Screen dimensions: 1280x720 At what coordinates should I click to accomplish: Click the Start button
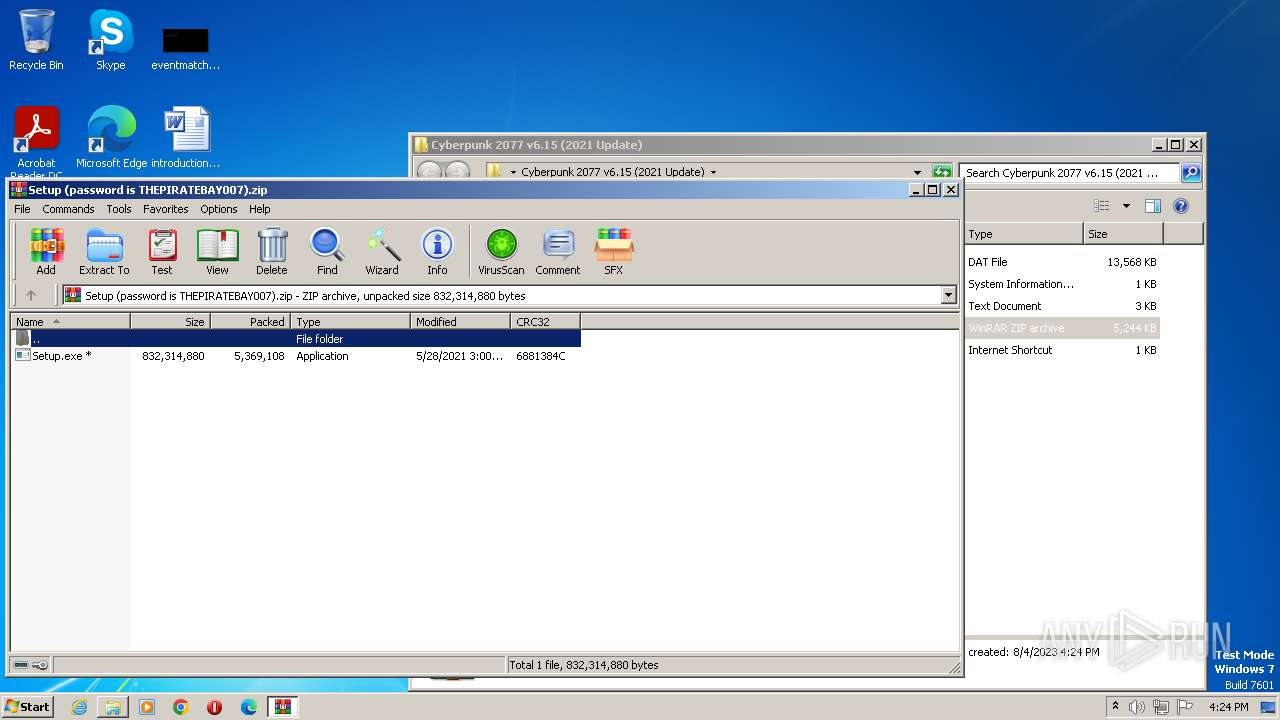click(x=28, y=707)
